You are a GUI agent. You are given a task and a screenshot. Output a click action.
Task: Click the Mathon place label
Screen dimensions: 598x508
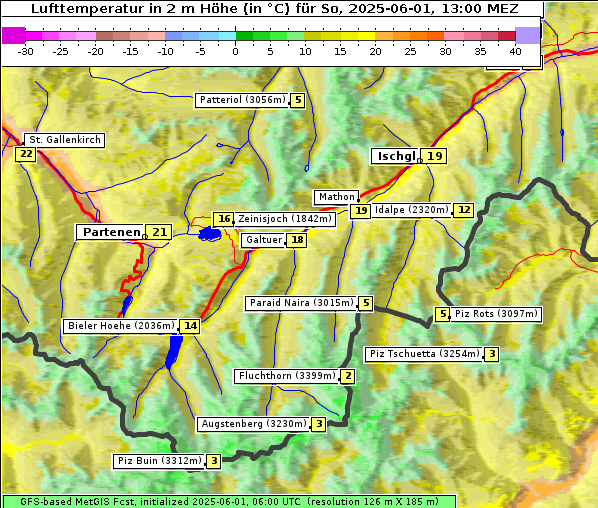(x=336, y=197)
